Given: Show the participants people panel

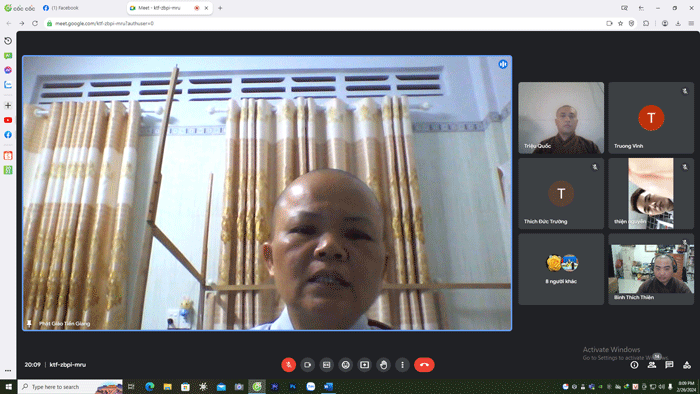Looking at the screenshot, I should click(x=652, y=365).
